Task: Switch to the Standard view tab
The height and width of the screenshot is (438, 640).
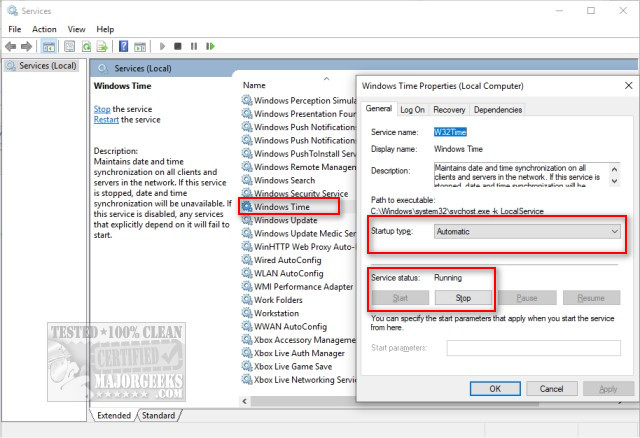Action: coord(158,416)
